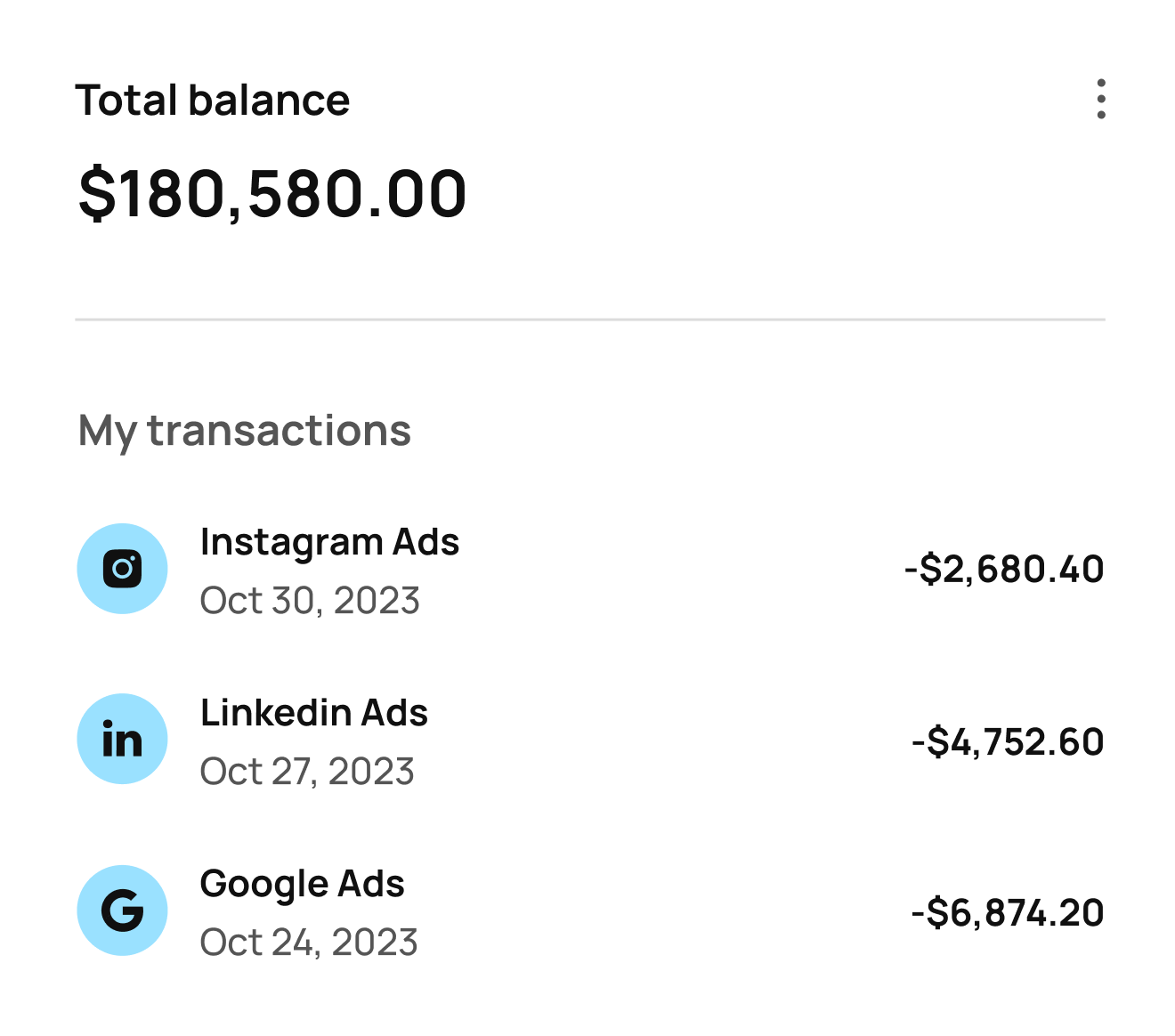1175x1036 pixels.
Task: Open the Instagram Ads transaction title
Action: tap(329, 542)
